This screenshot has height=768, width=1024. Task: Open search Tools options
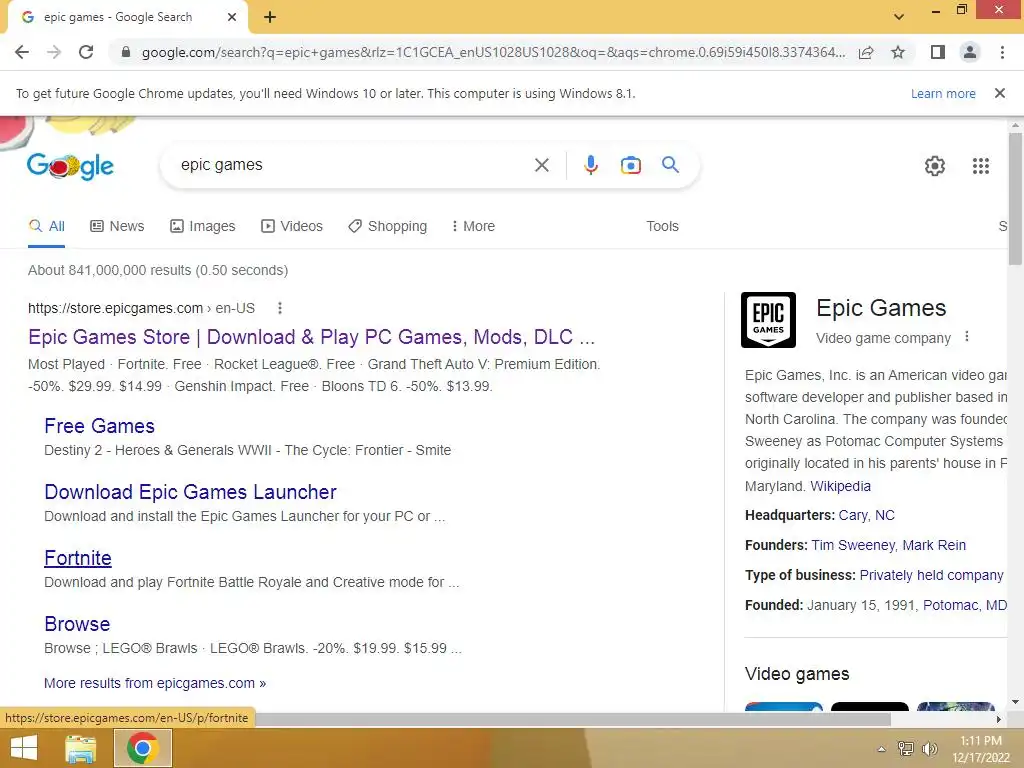click(x=662, y=226)
